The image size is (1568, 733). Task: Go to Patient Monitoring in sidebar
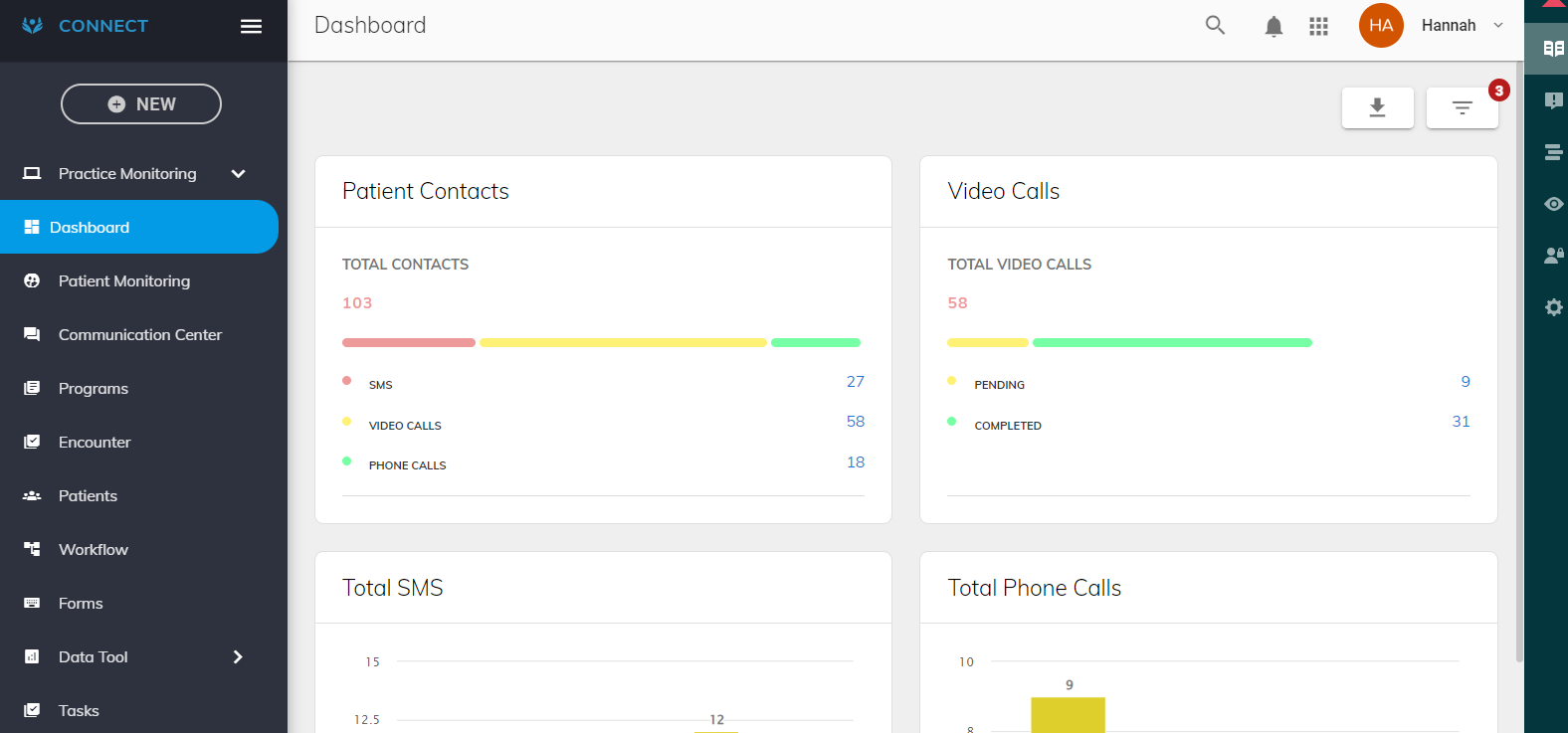point(124,281)
